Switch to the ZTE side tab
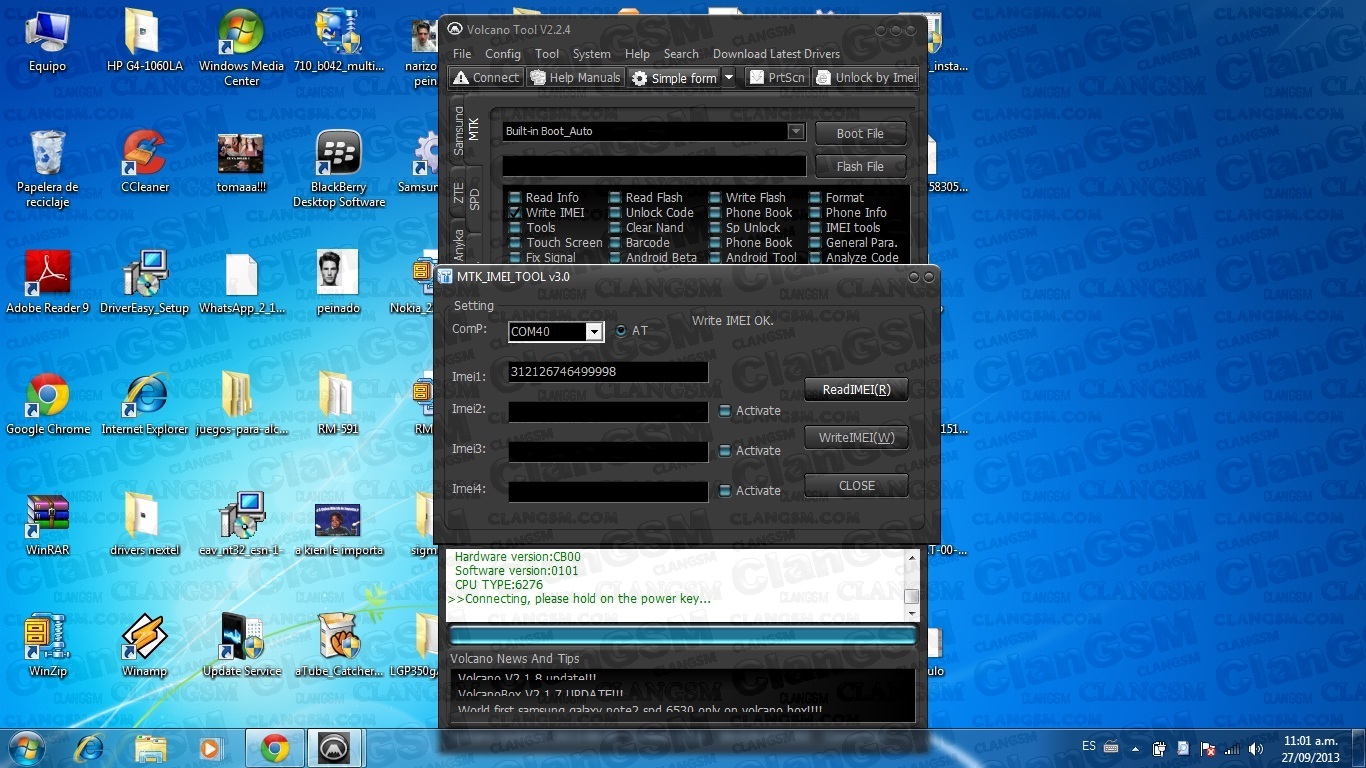Viewport: 1366px width, 768px height. click(459, 194)
